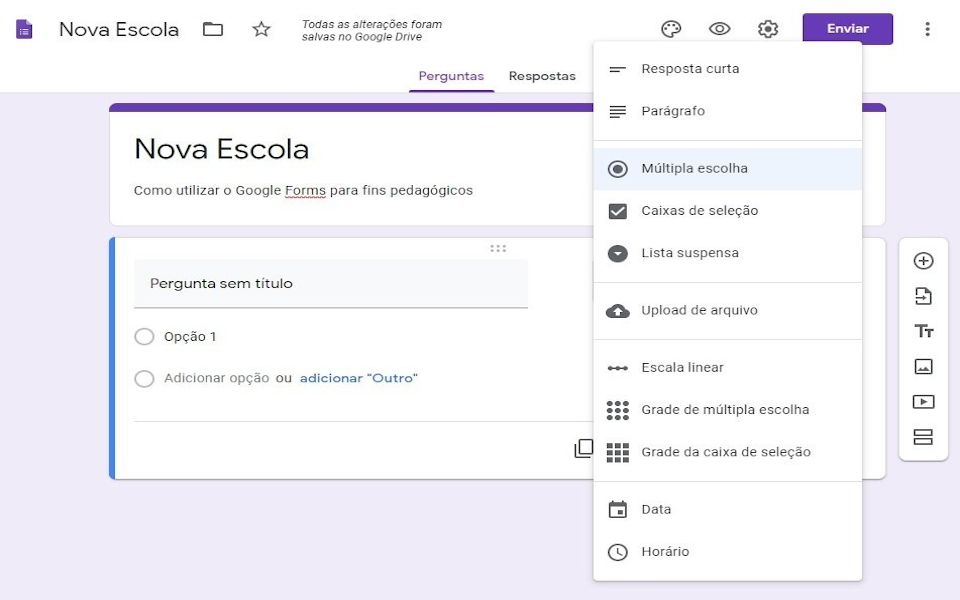Image resolution: width=960 pixels, height=600 pixels.
Task: Click the form title Nova Escola heading
Action: click(x=222, y=149)
